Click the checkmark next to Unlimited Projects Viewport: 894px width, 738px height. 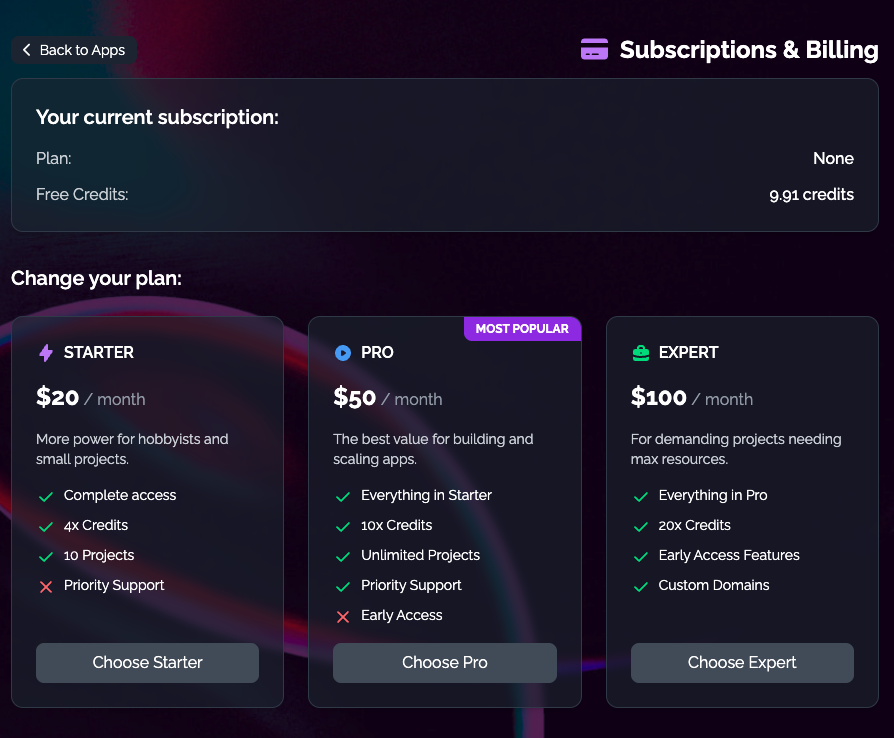[343, 556]
